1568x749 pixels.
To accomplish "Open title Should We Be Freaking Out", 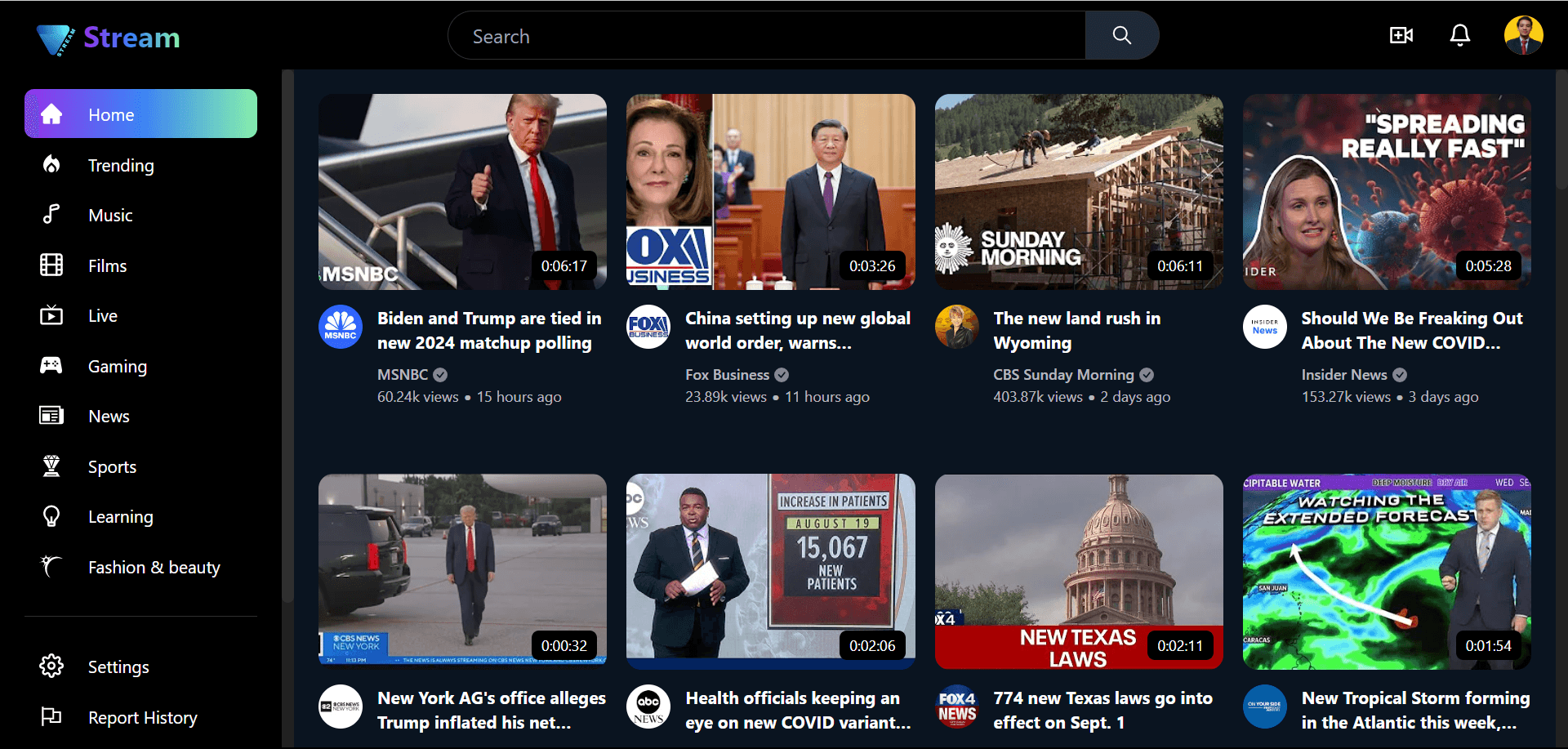I will pos(1412,331).
